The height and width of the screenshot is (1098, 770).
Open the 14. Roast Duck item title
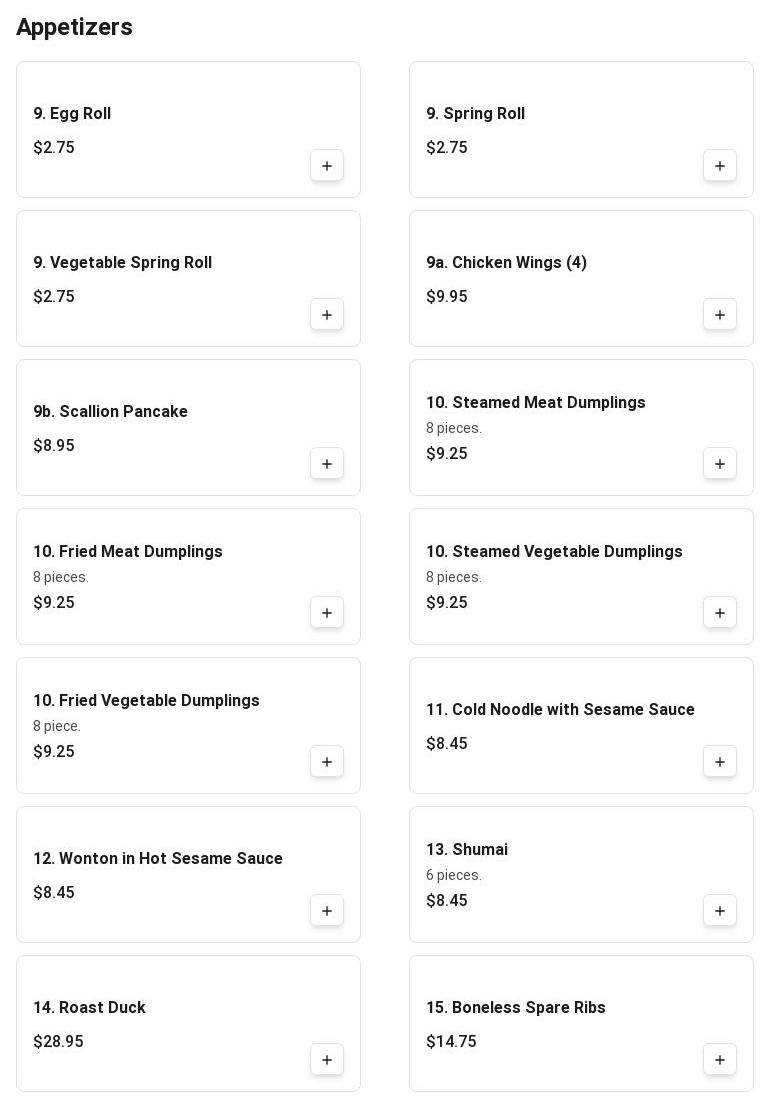[x=90, y=1007]
